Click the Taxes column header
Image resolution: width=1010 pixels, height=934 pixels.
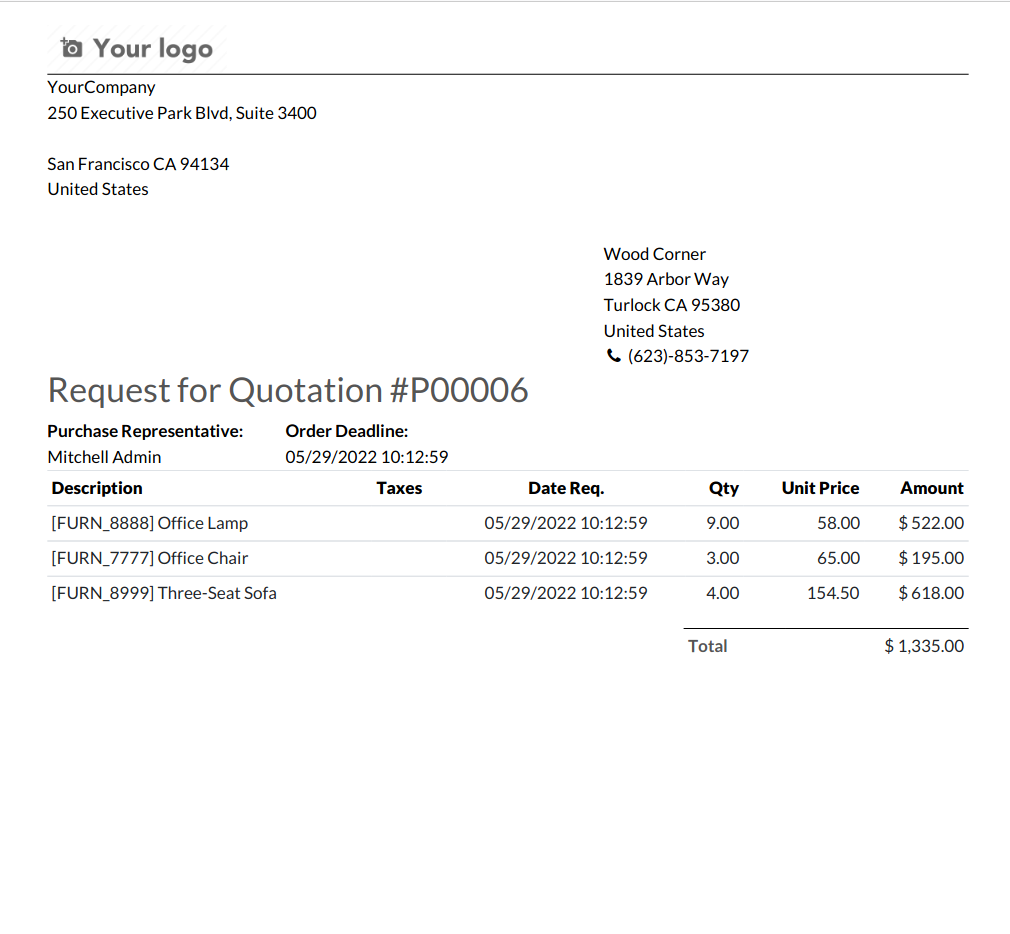[x=399, y=488]
